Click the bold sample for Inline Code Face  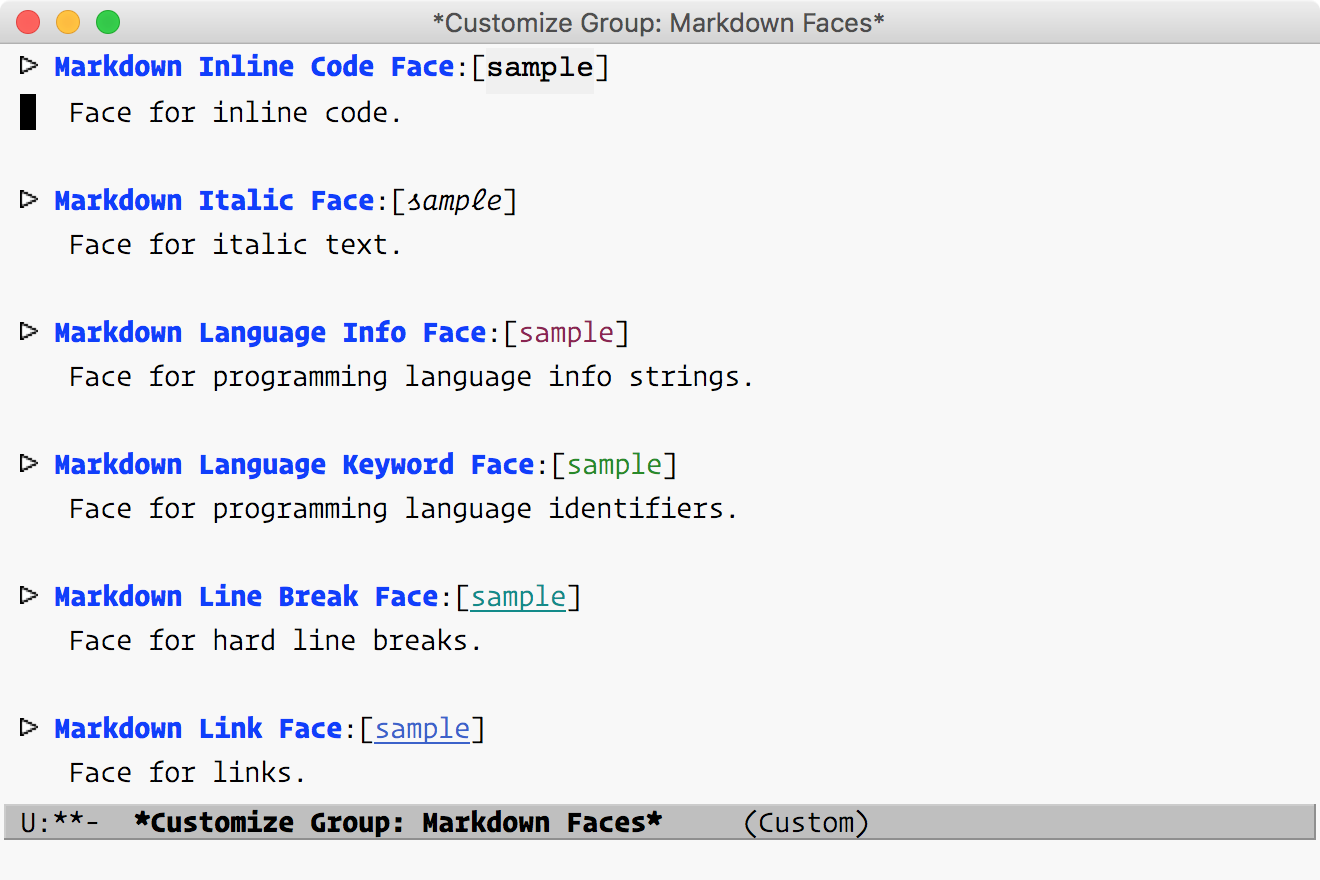coord(540,67)
